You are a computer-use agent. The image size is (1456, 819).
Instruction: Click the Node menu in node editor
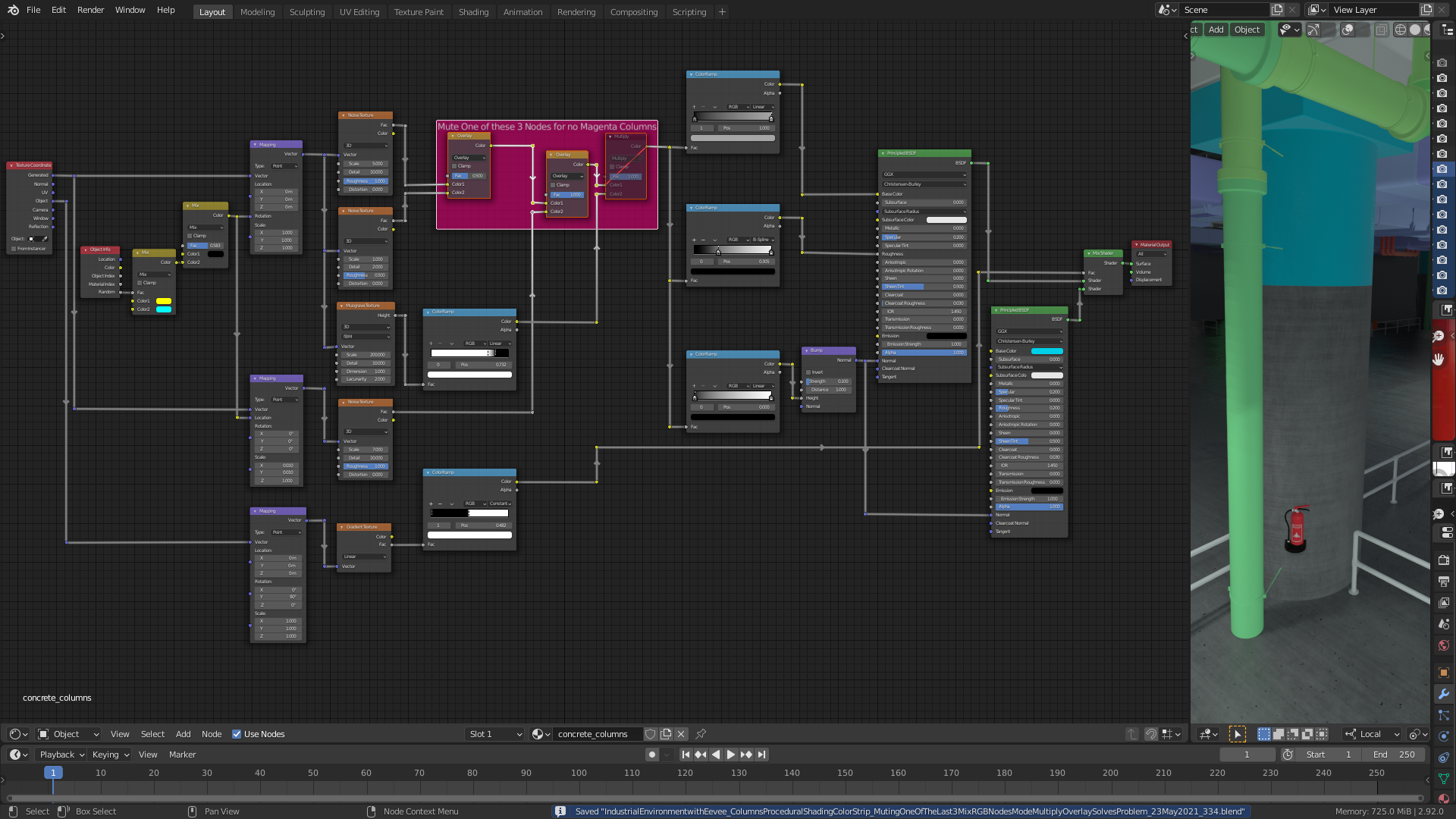212,734
